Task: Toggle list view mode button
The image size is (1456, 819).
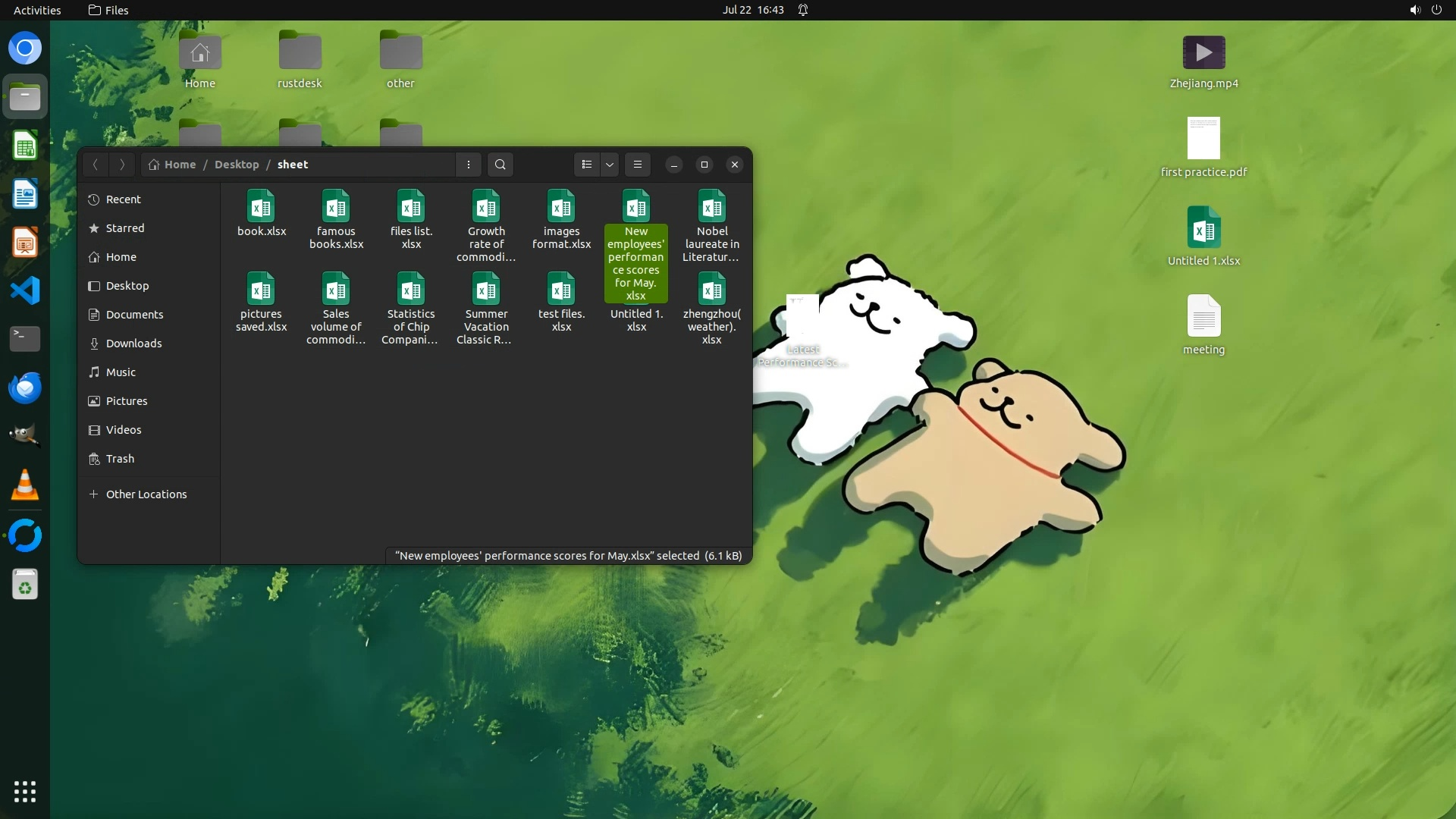Action: tap(586, 165)
